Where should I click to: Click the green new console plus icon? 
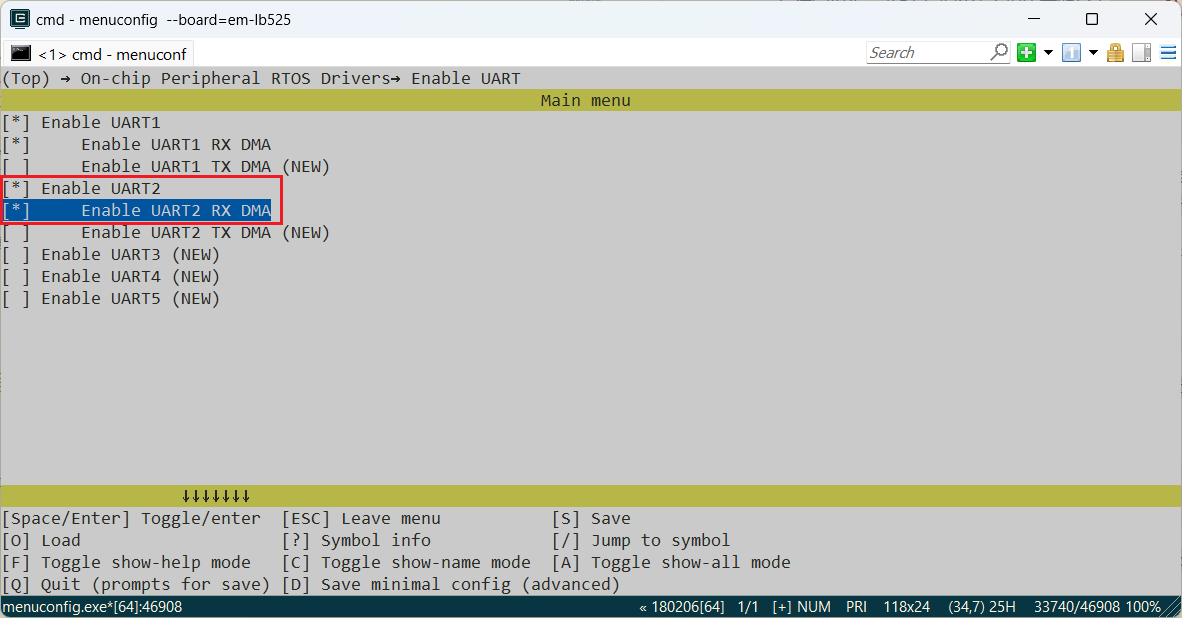1026,53
